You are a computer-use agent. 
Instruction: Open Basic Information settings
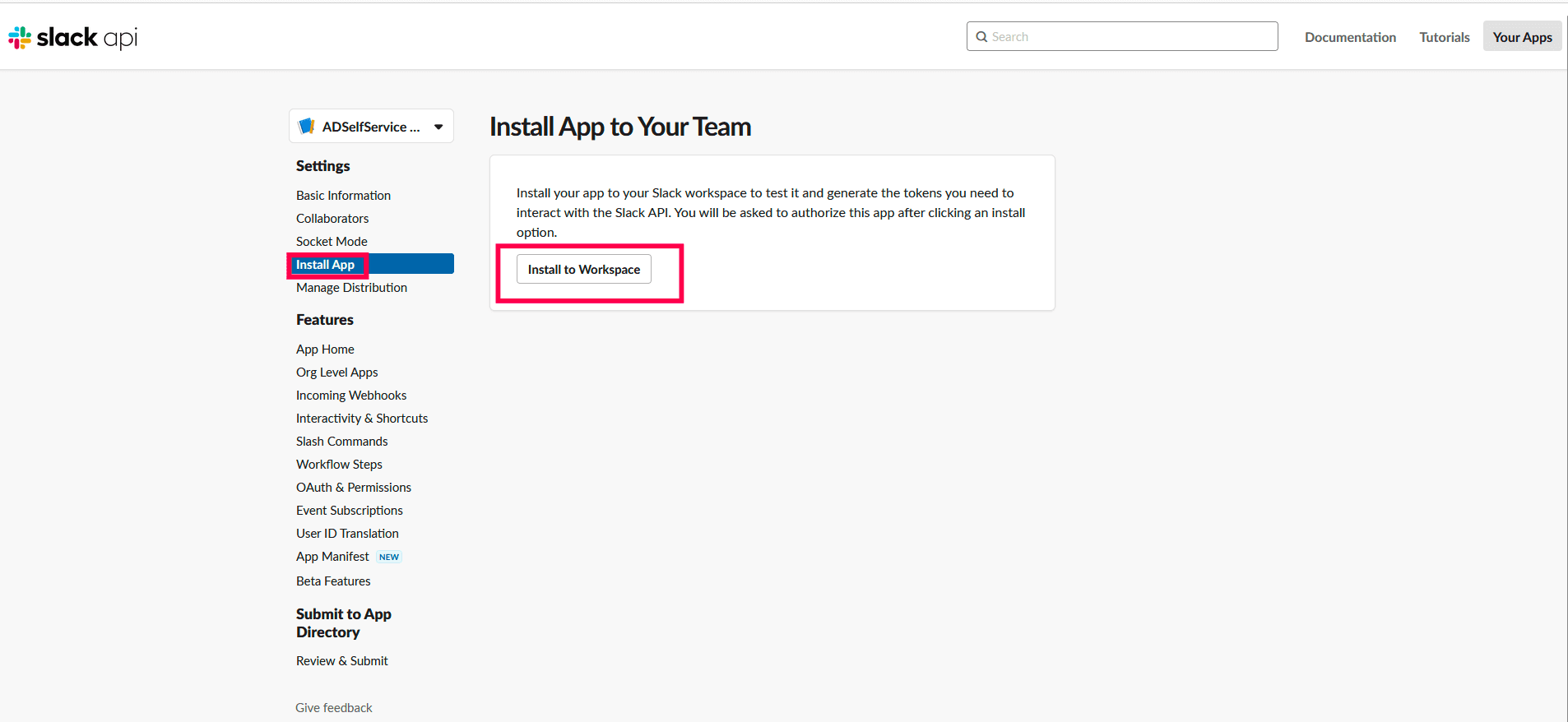[343, 196]
